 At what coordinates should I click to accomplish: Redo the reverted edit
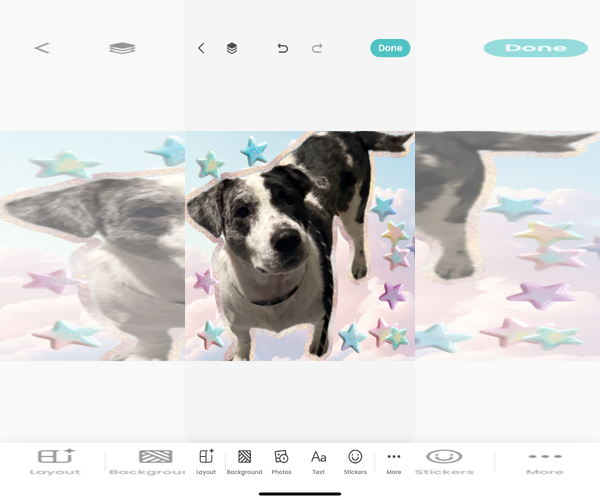click(317, 48)
